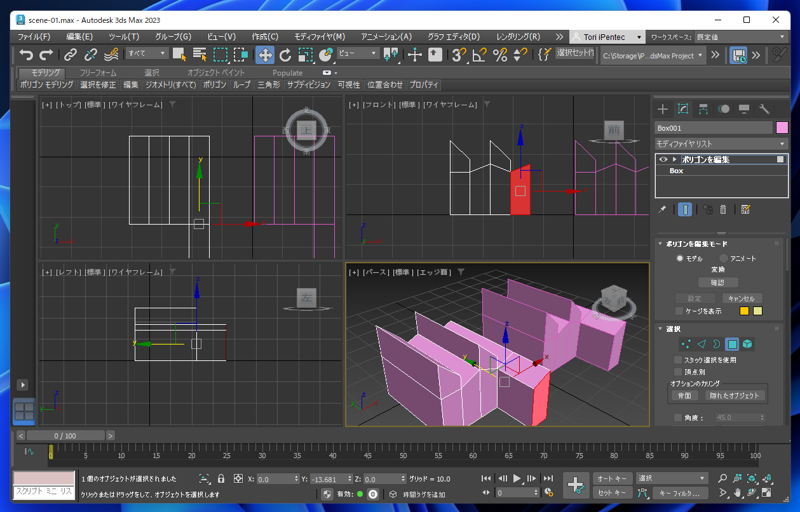
Task: Collapse the ポリゴンを編集モード rollout
Action: tap(660, 244)
